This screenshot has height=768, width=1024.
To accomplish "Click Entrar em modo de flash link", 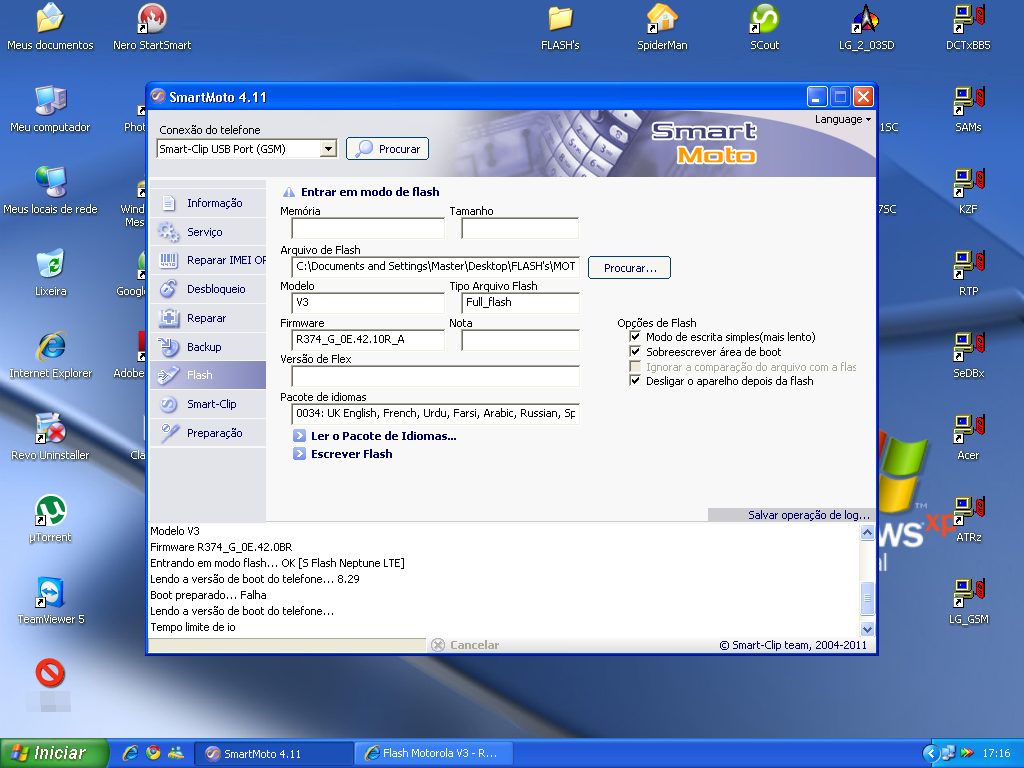I will pos(370,192).
